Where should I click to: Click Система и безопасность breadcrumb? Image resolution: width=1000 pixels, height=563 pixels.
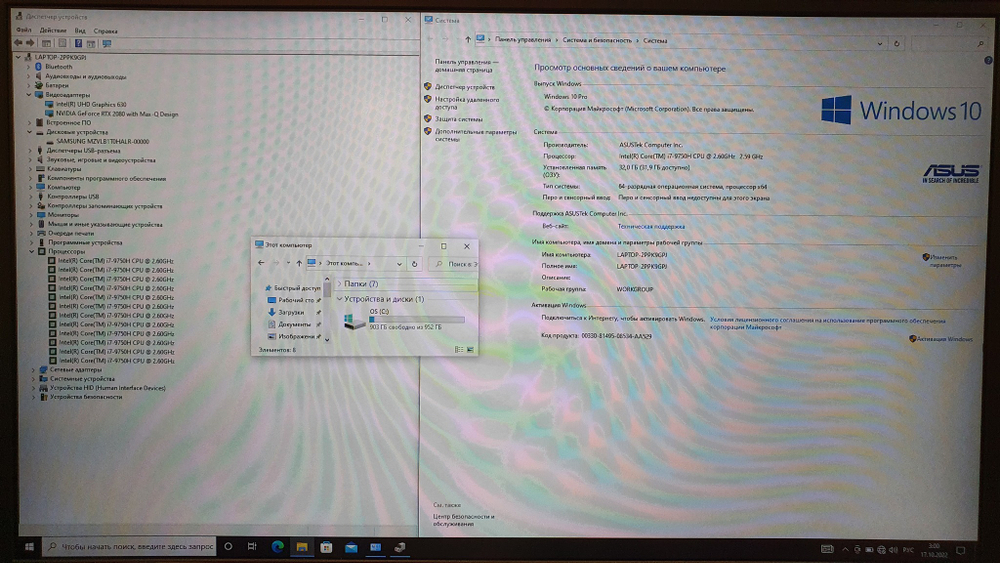tap(596, 40)
